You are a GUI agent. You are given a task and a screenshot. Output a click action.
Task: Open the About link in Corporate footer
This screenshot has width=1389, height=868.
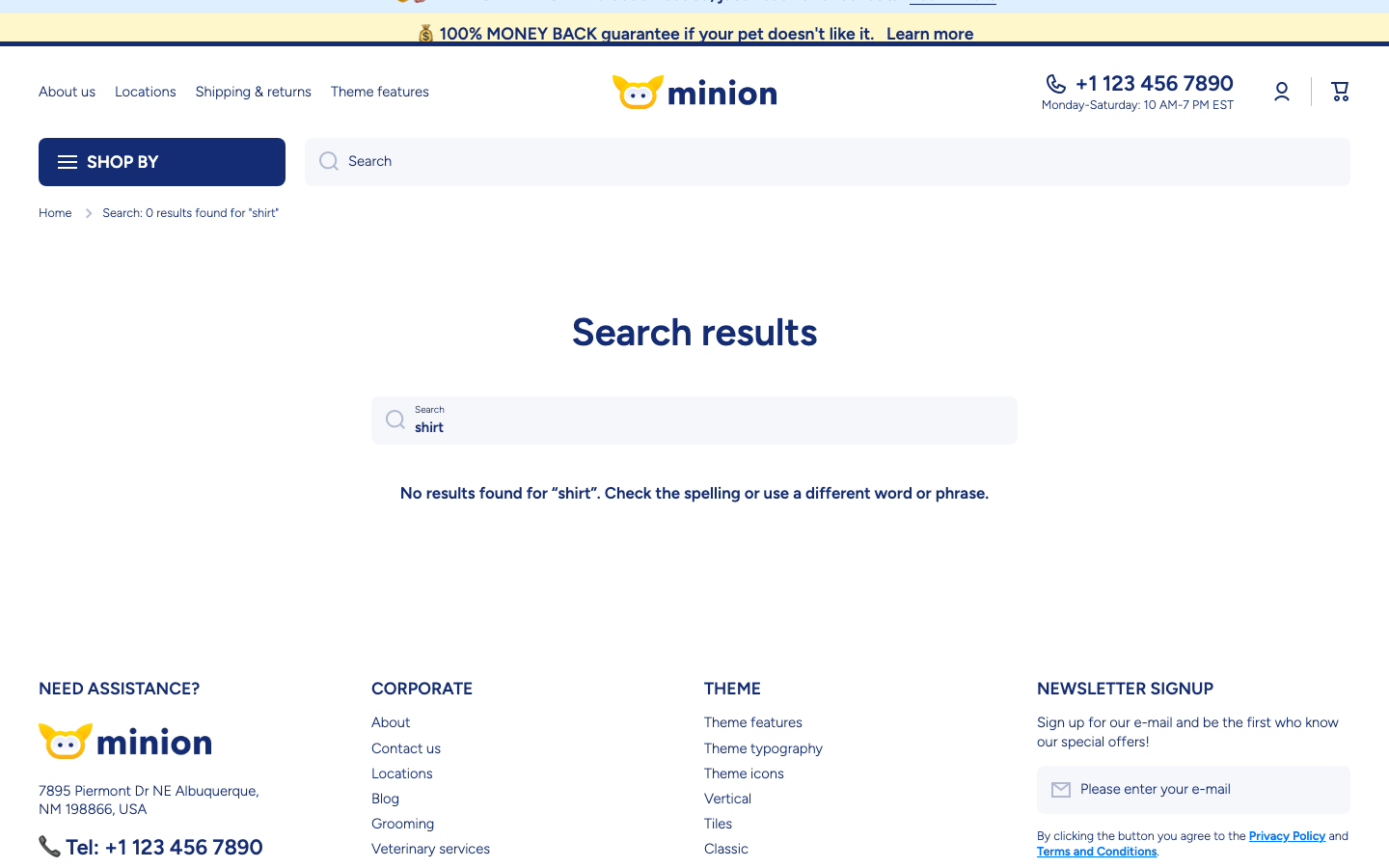click(x=391, y=722)
